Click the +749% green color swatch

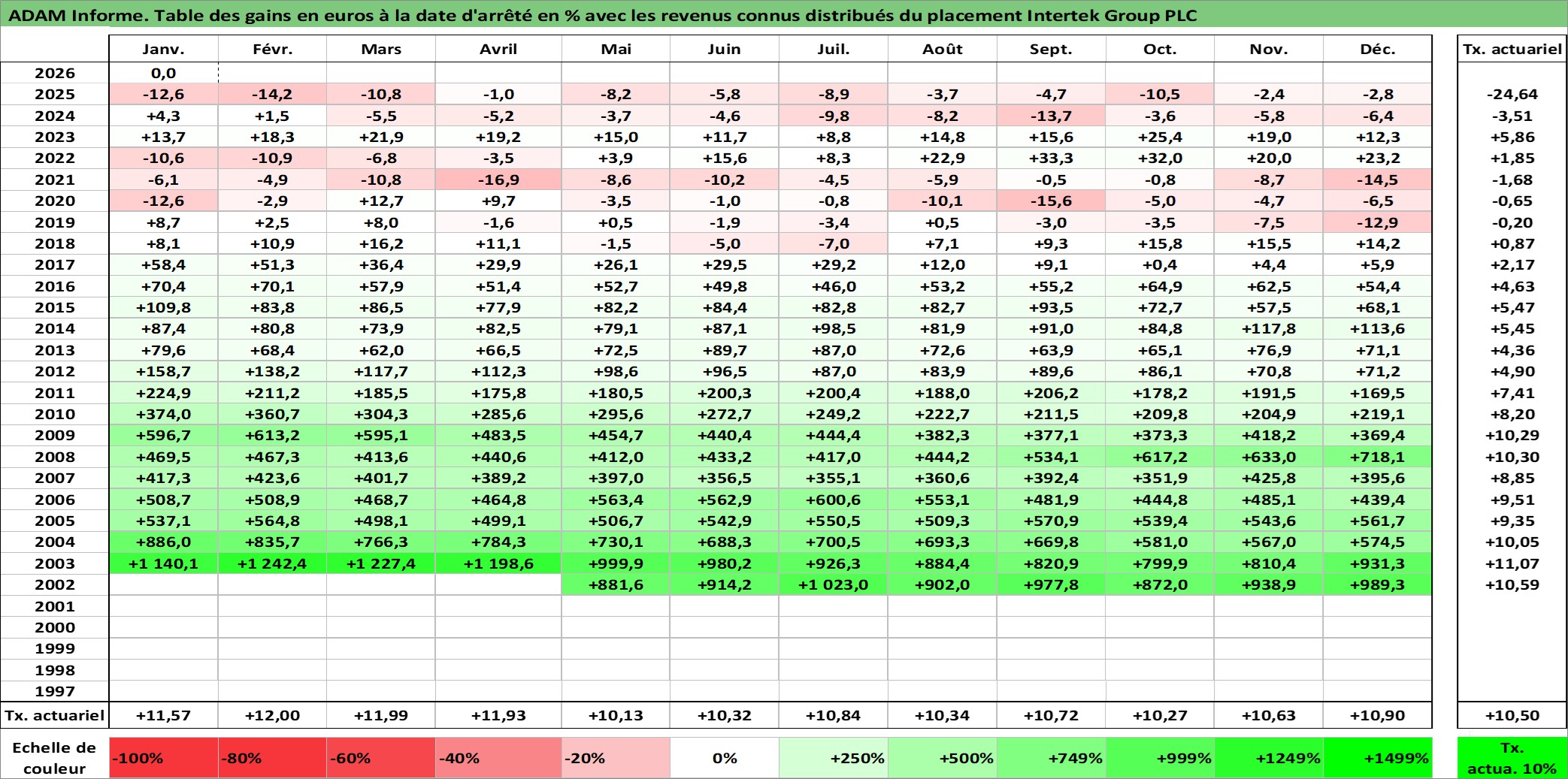coord(1051,758)
